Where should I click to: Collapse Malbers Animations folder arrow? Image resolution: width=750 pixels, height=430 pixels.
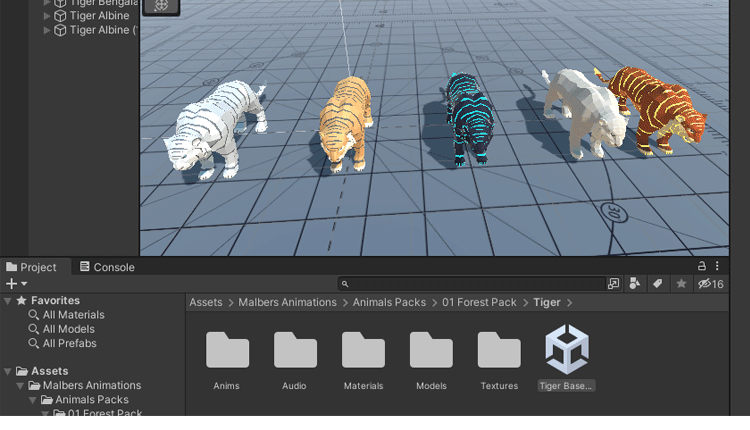pos(20,386)
